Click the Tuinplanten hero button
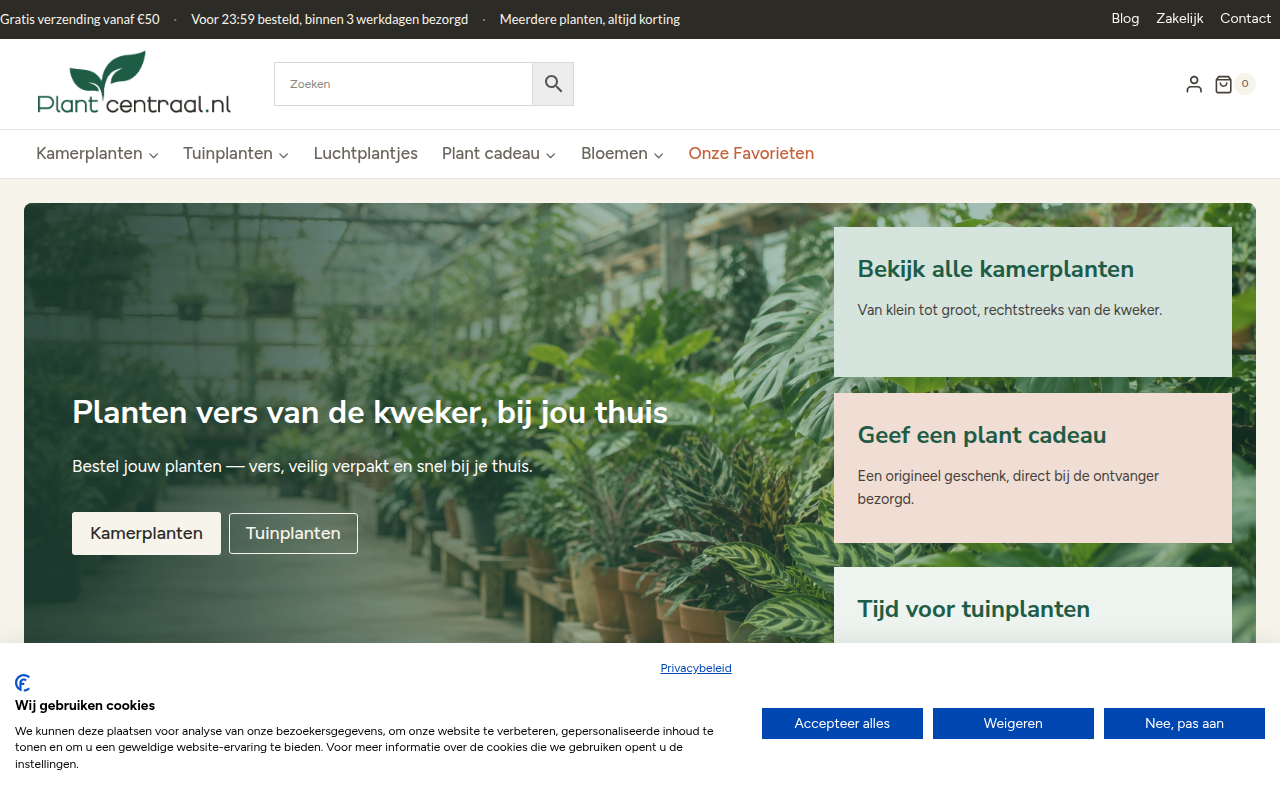 293,533
